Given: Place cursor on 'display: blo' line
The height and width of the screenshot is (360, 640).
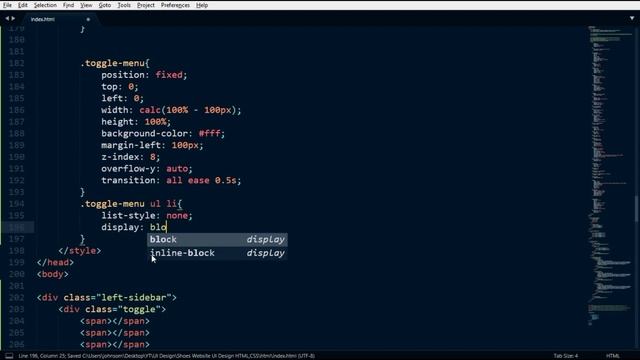Looking at the screenshot, I should (134, 227).
